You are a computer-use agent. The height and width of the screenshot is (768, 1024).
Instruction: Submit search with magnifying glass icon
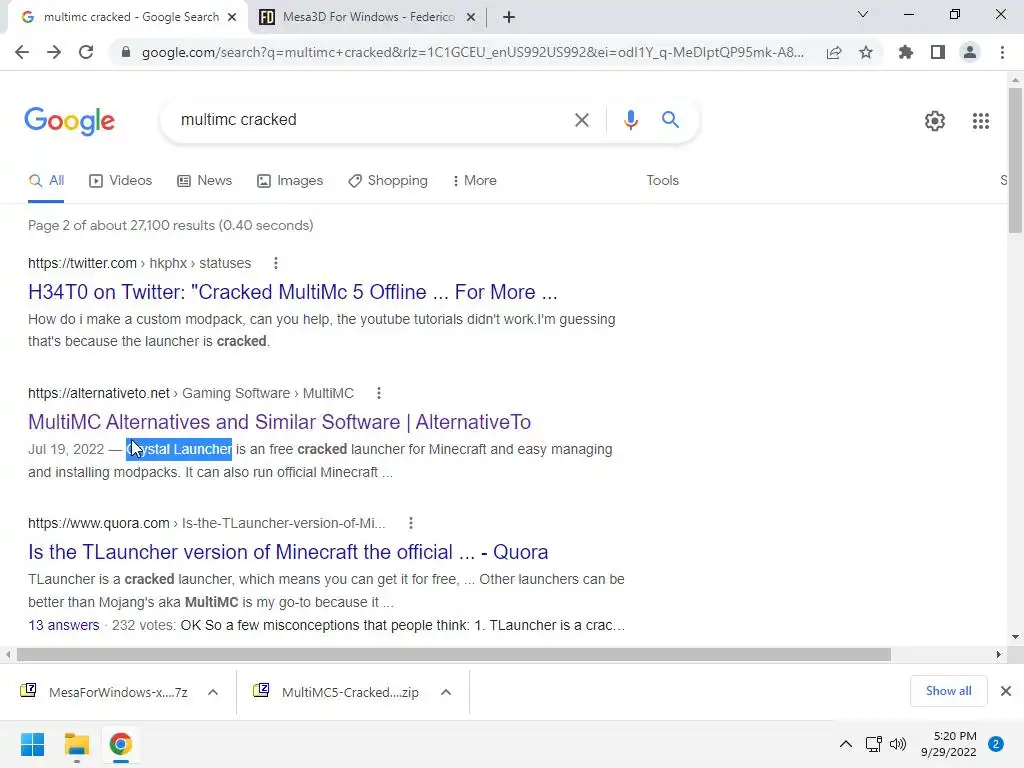click(670, 120)
